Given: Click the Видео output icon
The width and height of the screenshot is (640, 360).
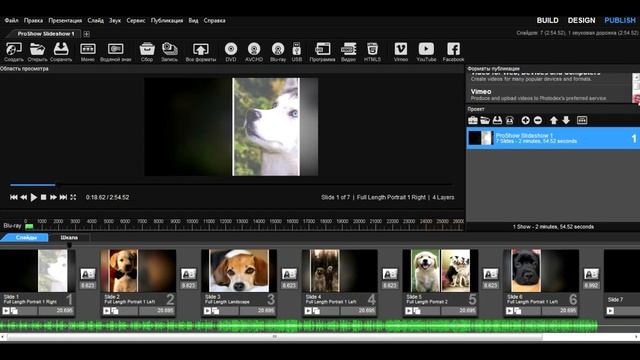Looking at the screenshot, I should tap(348, 49).
